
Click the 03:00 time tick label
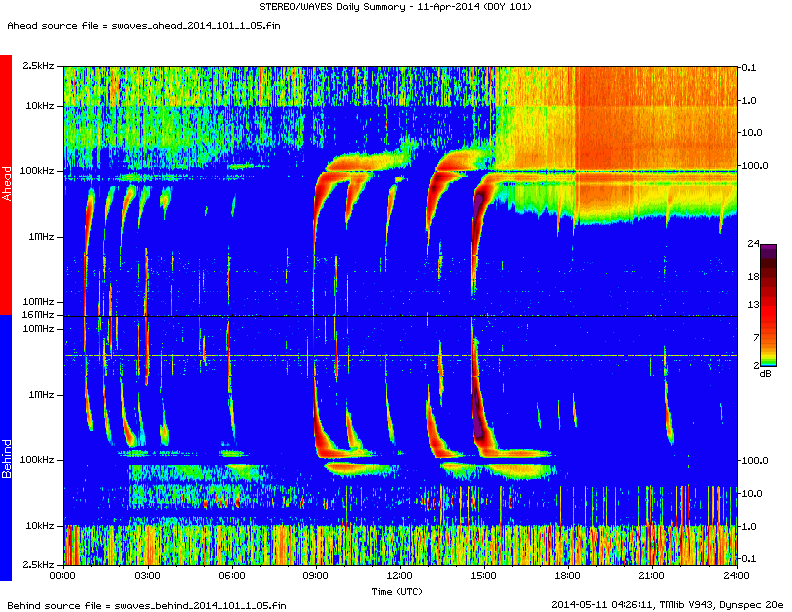(147, 575)
